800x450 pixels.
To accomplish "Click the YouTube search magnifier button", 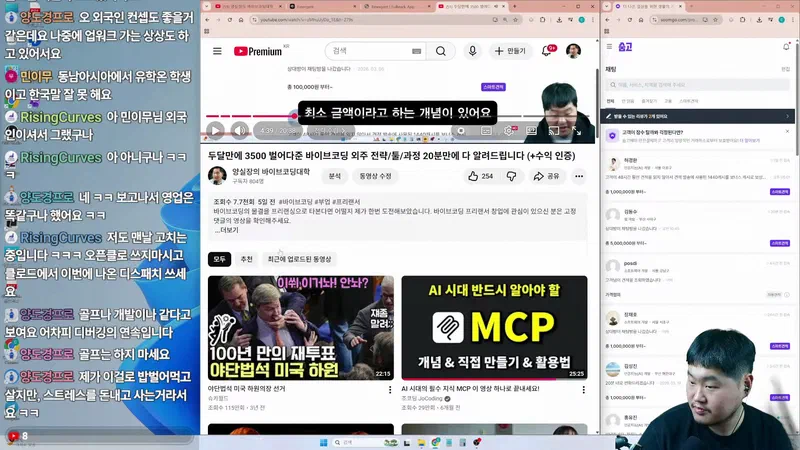I will tap(440, 51).
